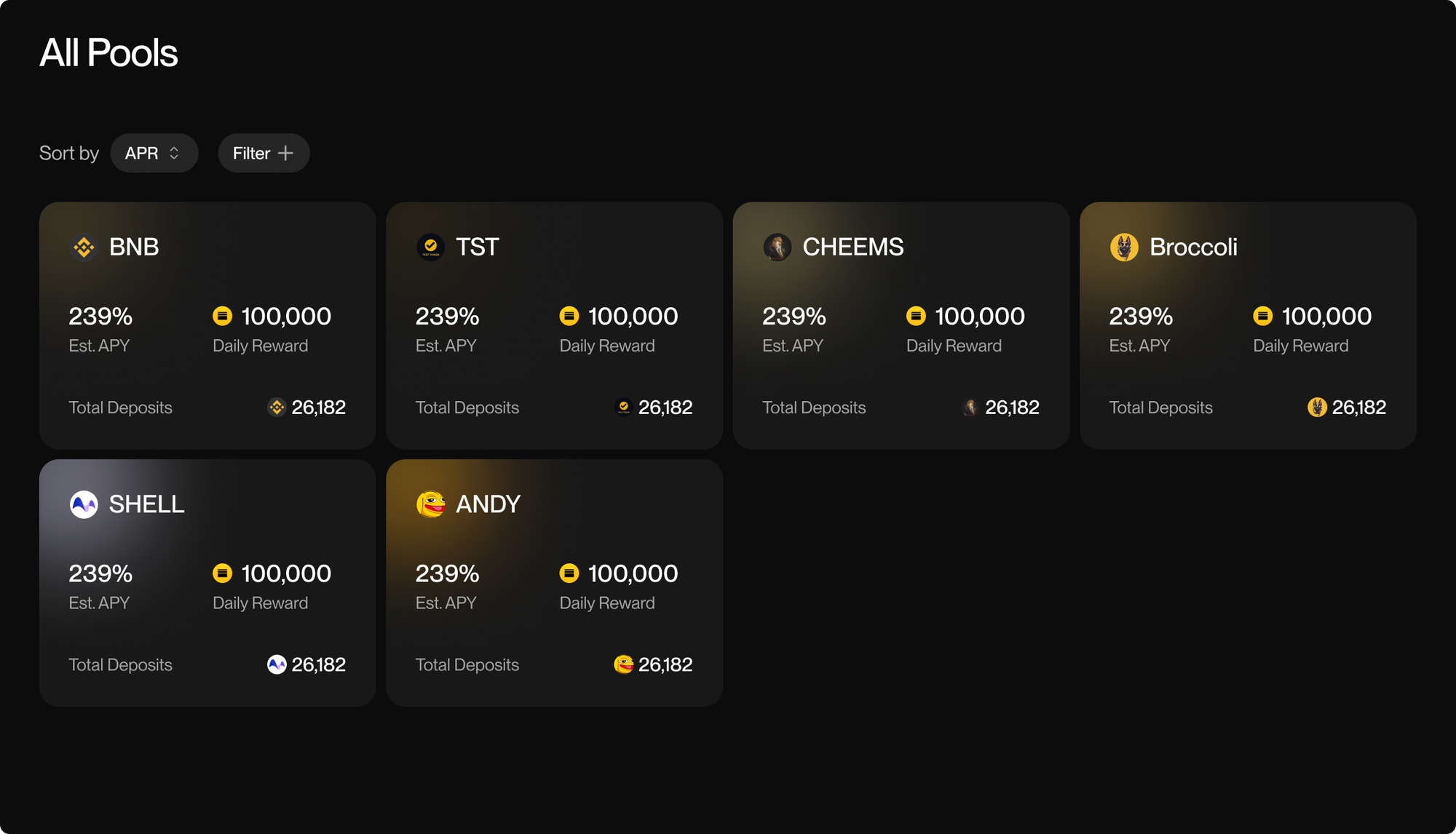Open the Broccoli pool via its 239% APY
1456x834 pixels.
(1141, 316)
